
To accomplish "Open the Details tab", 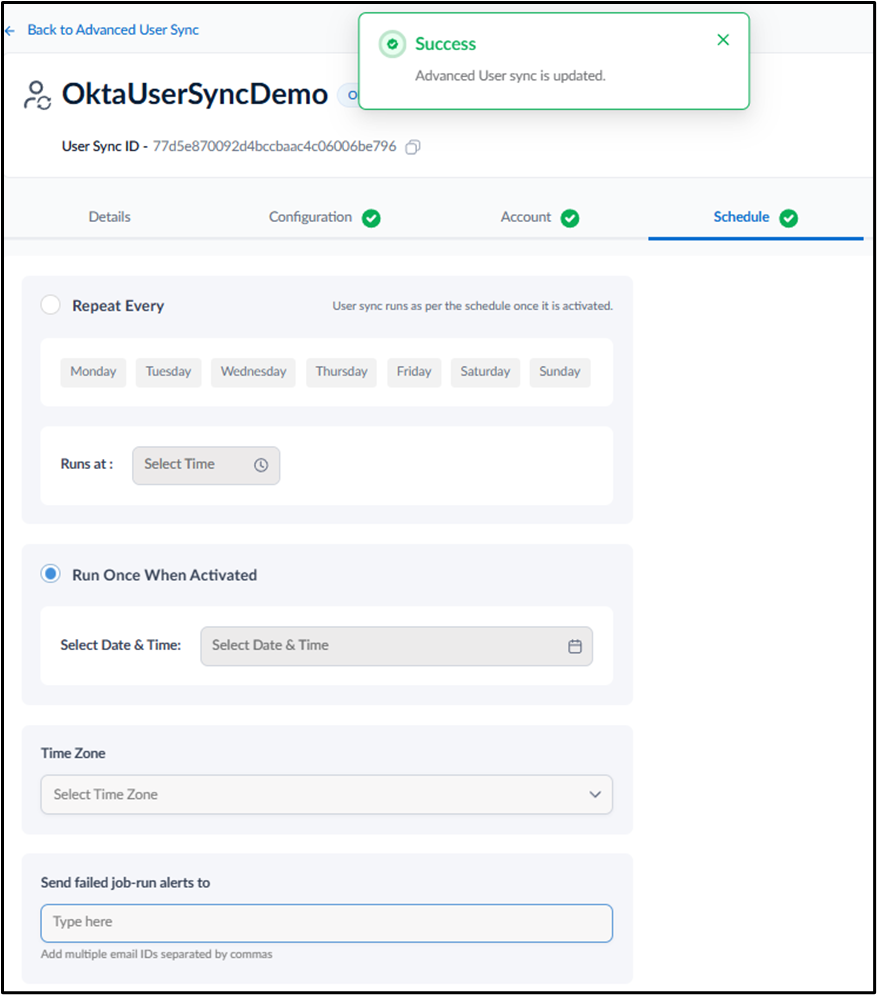I will [x=109, y=217].
